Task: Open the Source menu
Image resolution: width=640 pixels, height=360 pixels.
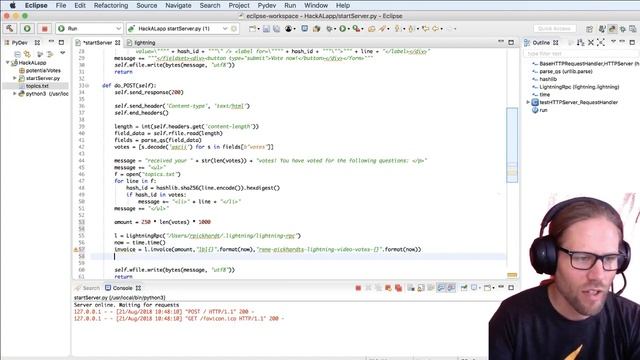Action: coord(147,5)
